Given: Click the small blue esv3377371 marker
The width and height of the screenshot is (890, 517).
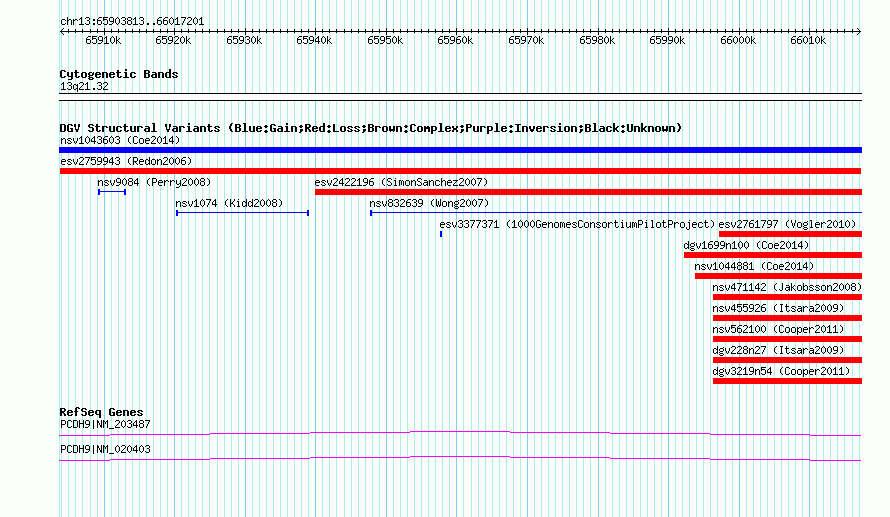Looking at the screenshot, I should [441, 234].
